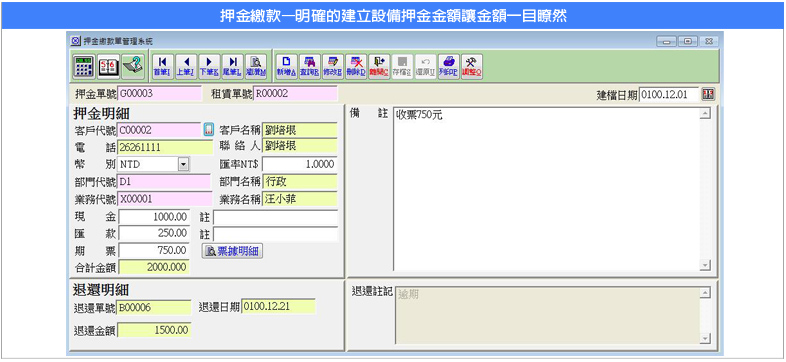
Task: Print the record (列印)
Action: [448, 66]
